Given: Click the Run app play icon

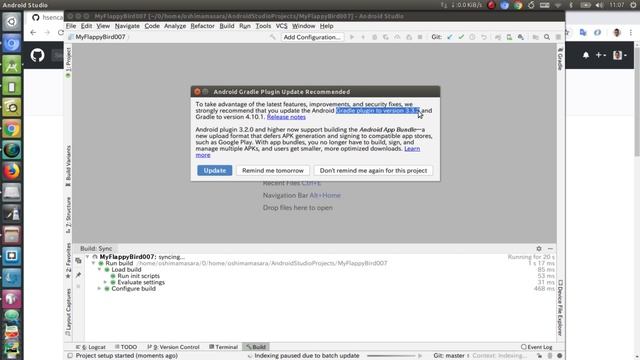Looking at the screenshot, I should coord(352,37).
